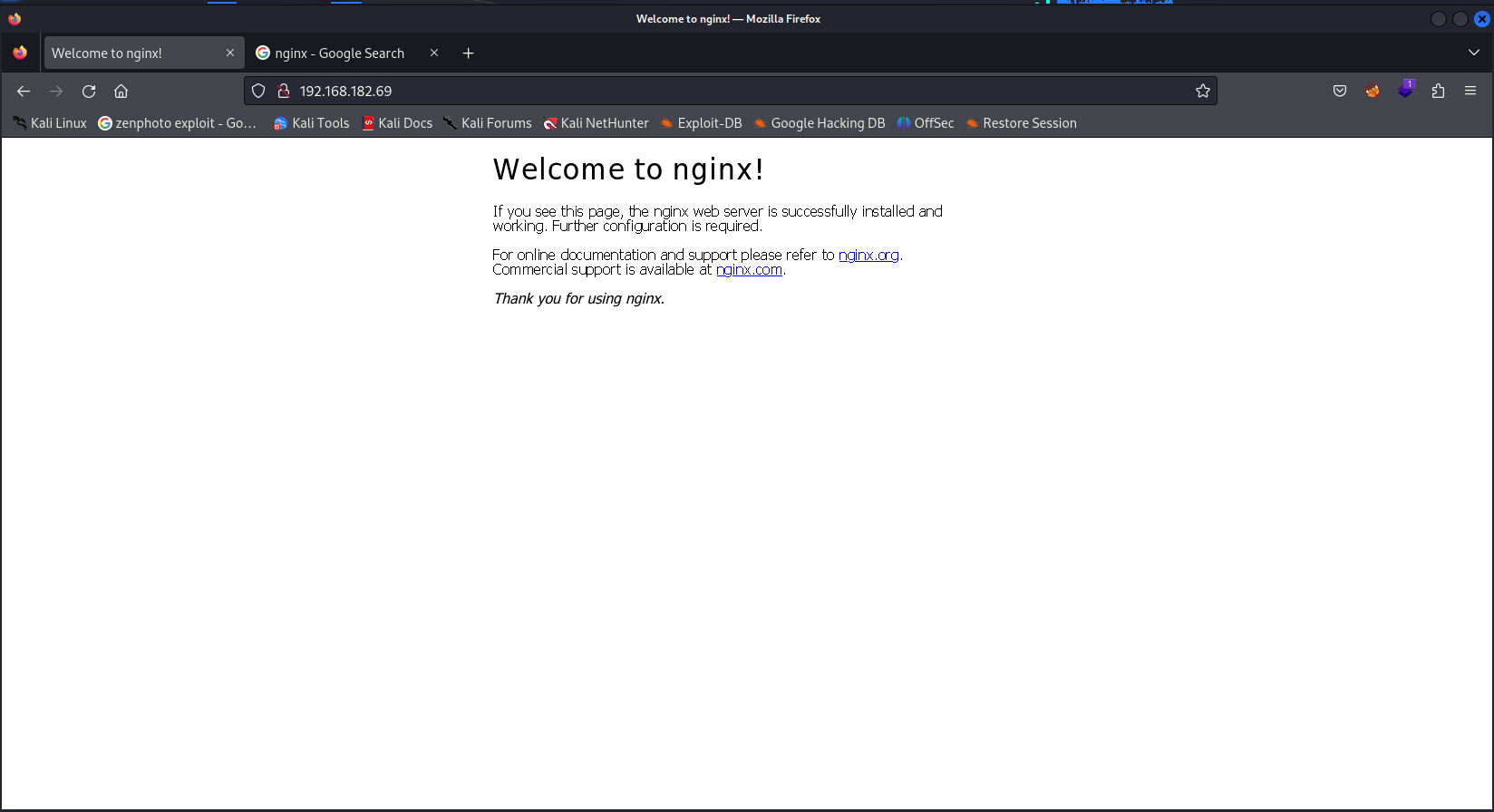The image size is (1494, 812).
Task: Switch to nginx - Google Search tab
Action: (x=339, y=53)
